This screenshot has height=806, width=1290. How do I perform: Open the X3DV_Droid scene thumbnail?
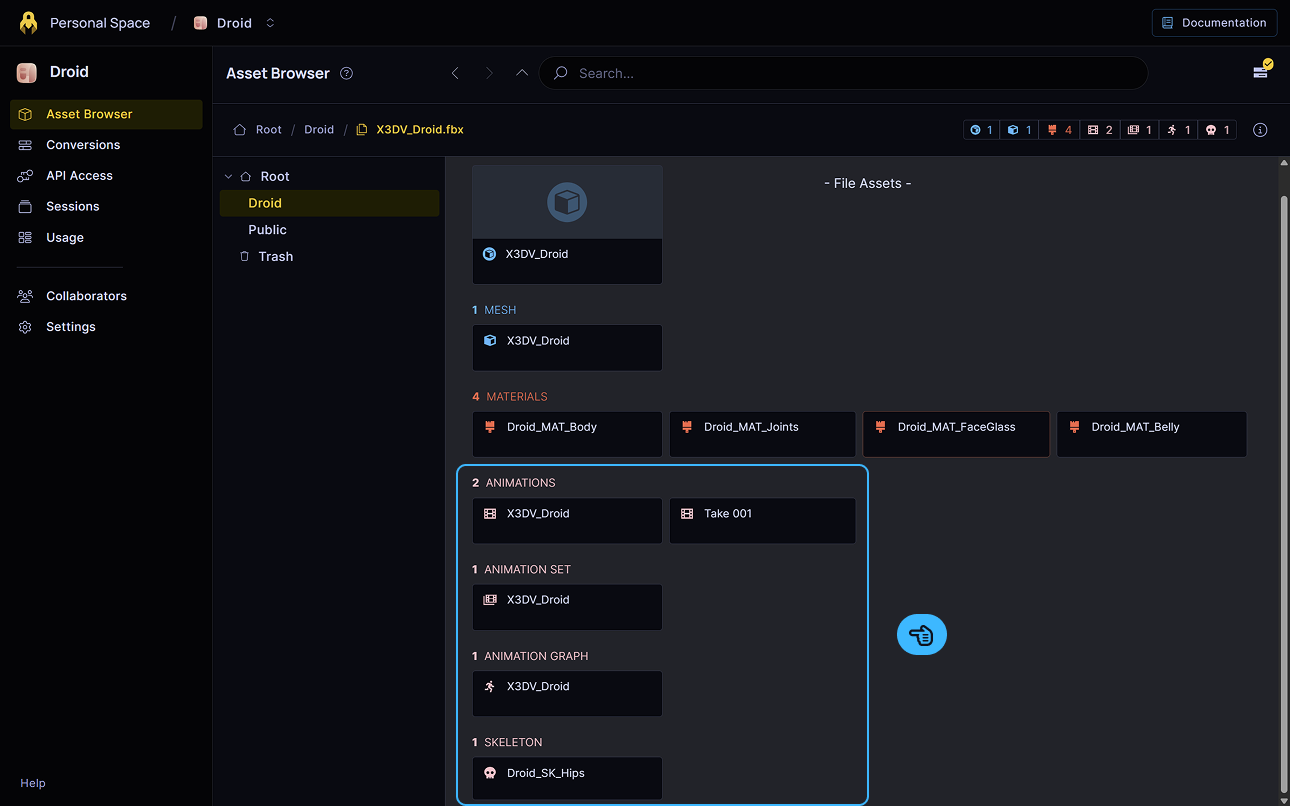pyautogui.click(x=567, y=204)
